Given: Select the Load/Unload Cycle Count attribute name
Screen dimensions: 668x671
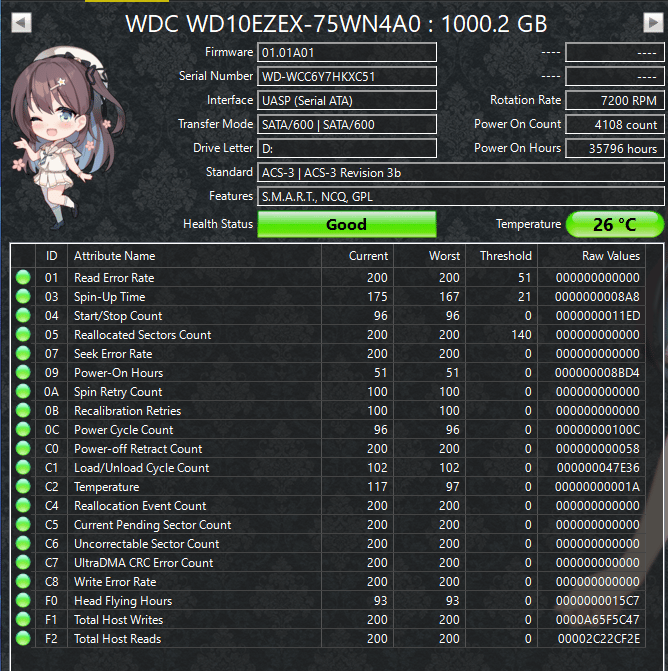Looking at the screenshot, I should pos(142,468).
